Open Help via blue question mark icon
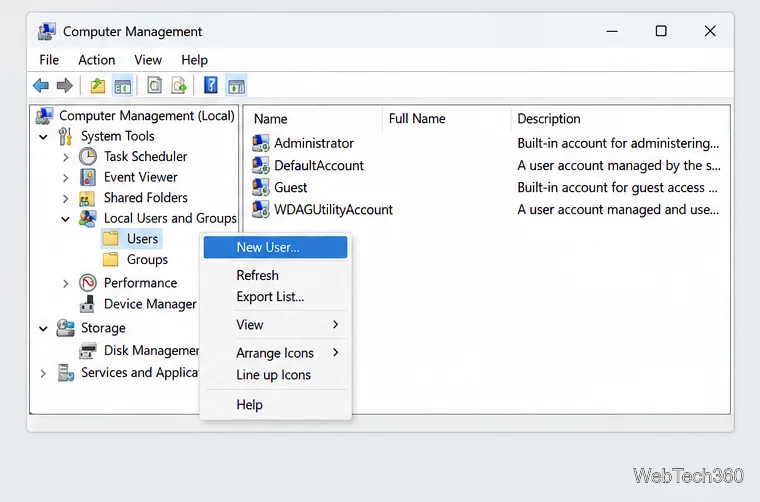Viewport: 760px width, 502px height. [211, 85]
